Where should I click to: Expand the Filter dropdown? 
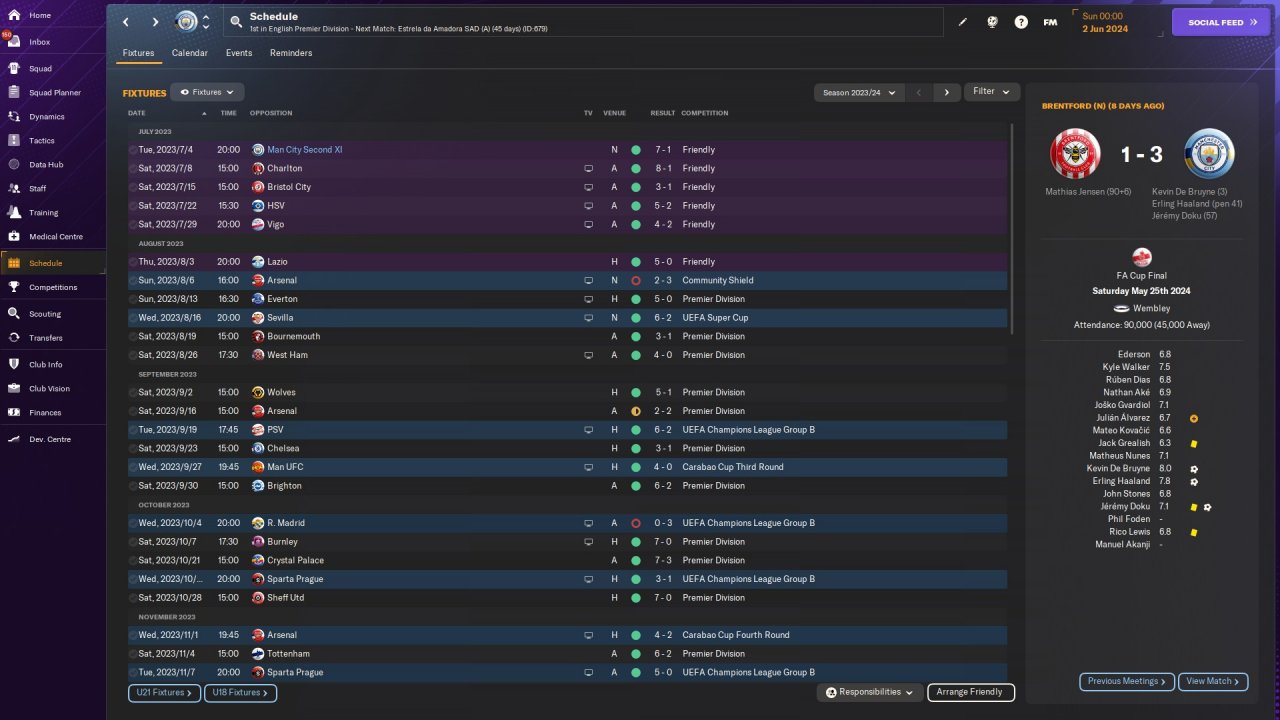coord(992,92)
